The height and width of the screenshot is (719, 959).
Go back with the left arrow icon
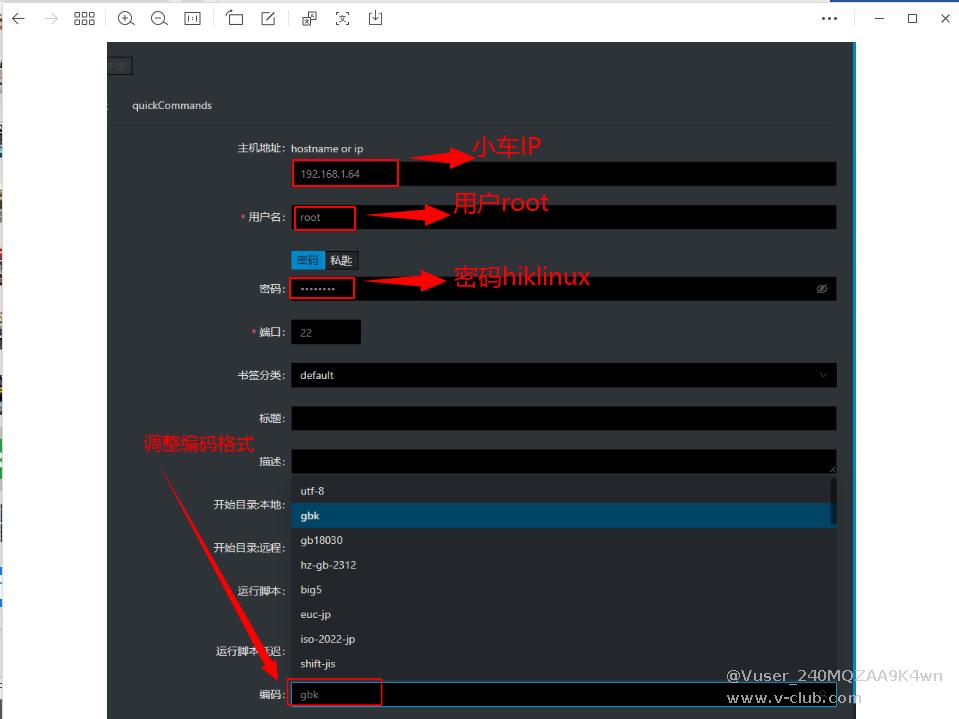(18, 18)
